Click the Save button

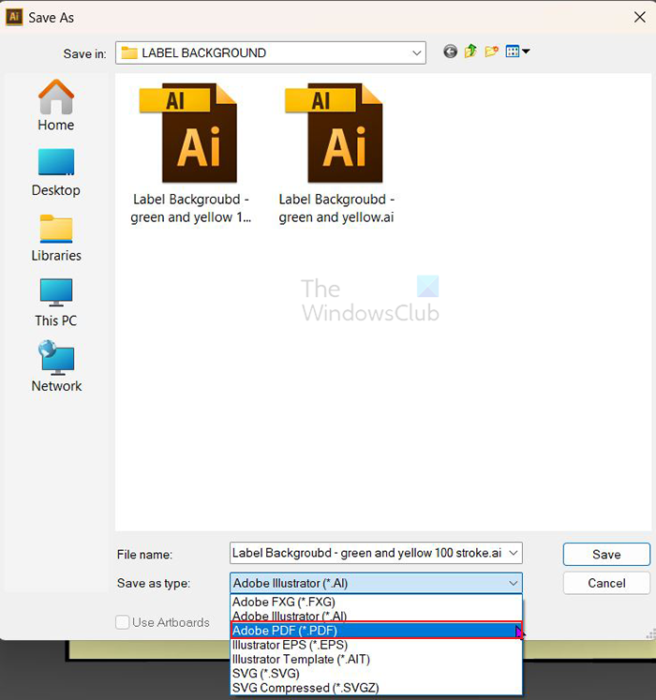pos(606,554)
